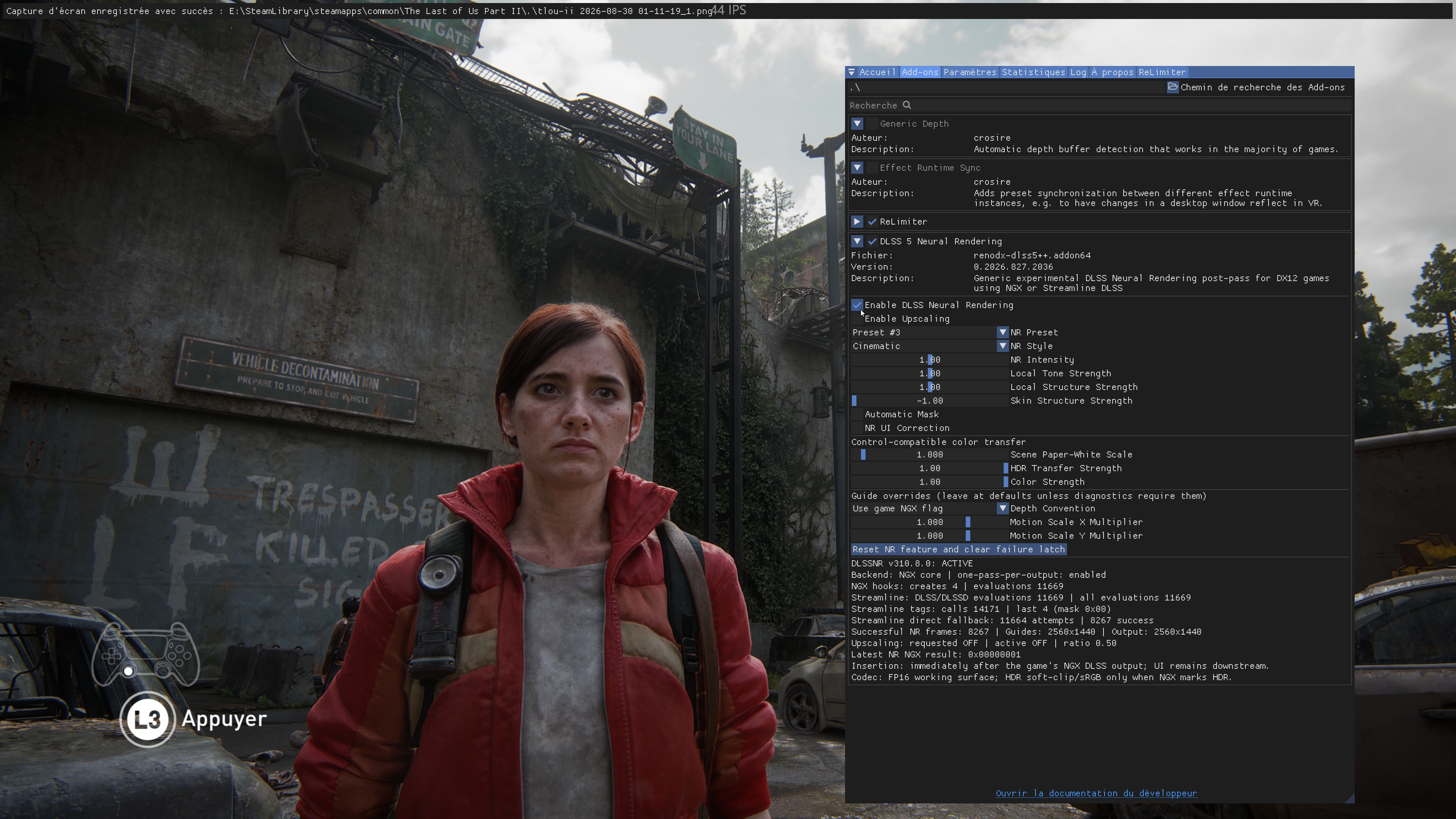Click the Skin Structure Strength slider
The width and height of the screenshot is (1456, 819).
[930, 401]
